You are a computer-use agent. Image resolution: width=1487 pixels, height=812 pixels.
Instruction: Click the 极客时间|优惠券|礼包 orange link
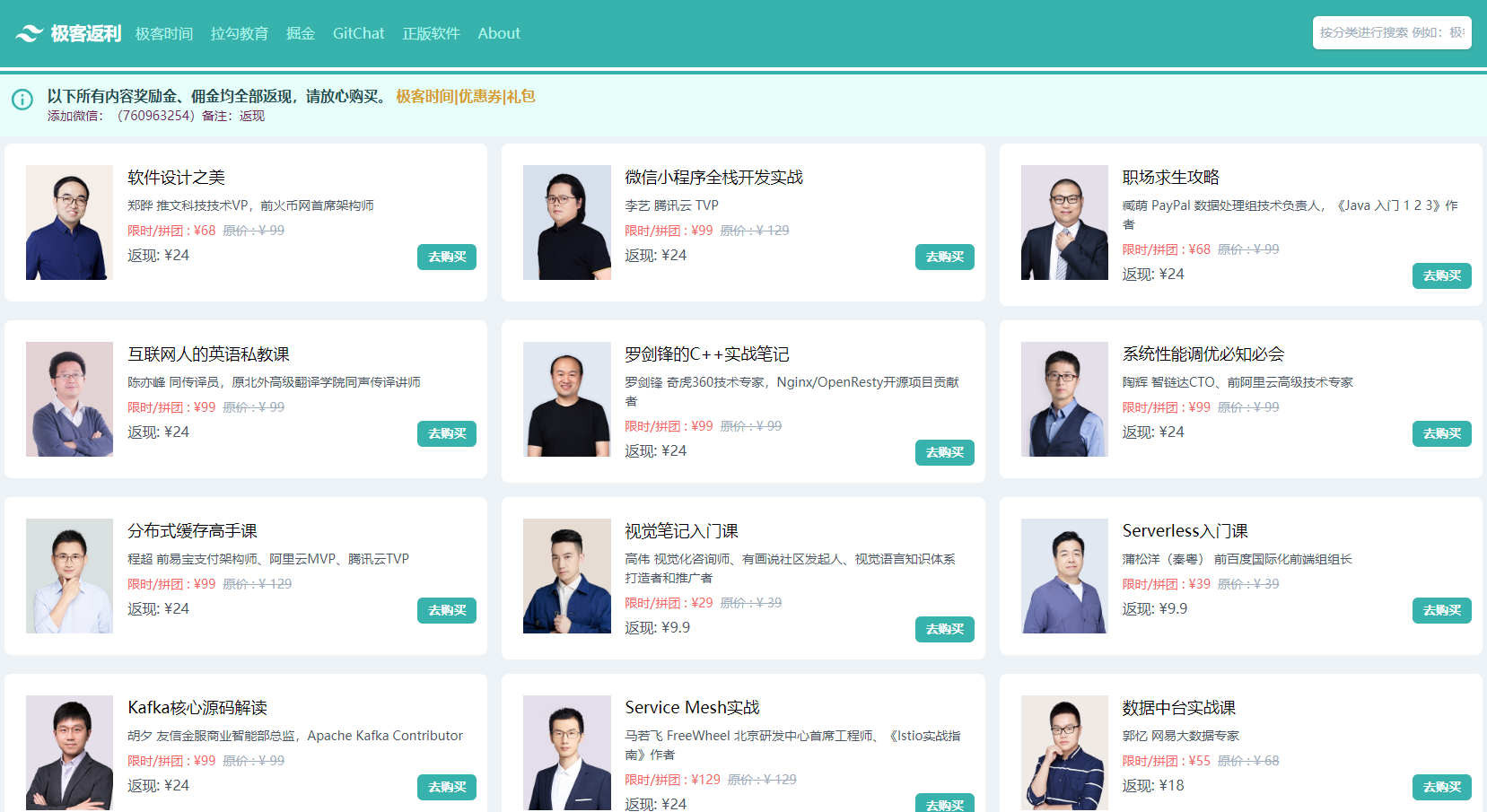[465, 96]
